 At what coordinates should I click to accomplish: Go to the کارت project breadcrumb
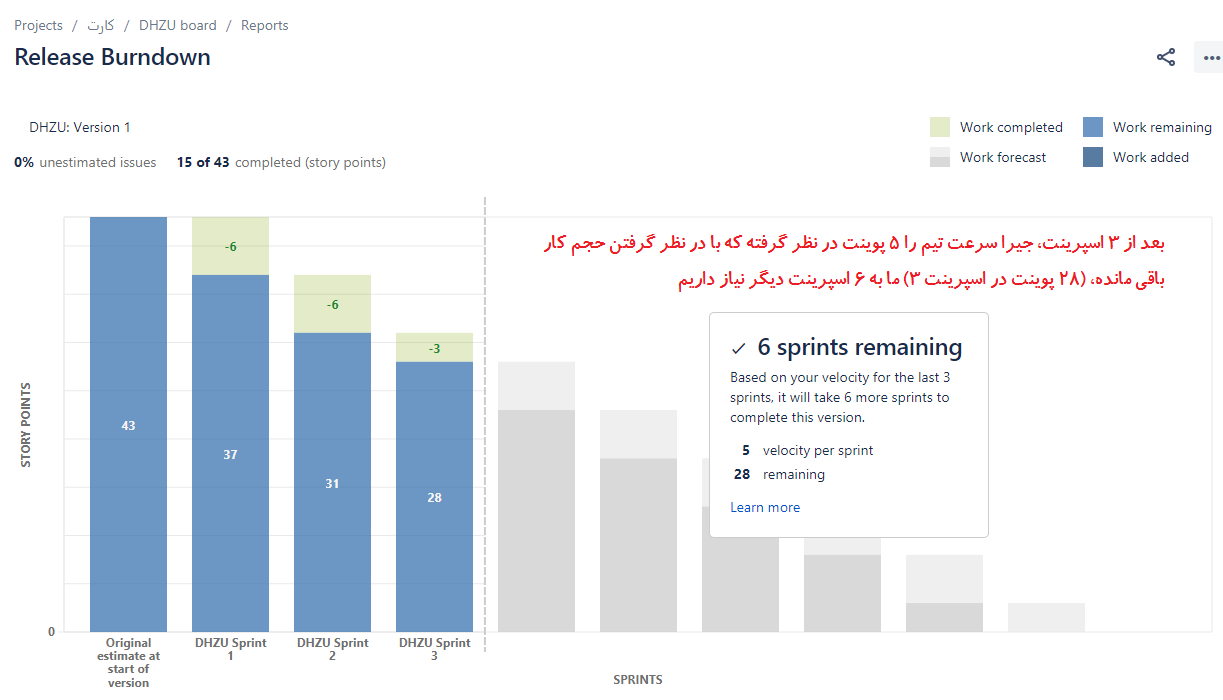[100, 25]
